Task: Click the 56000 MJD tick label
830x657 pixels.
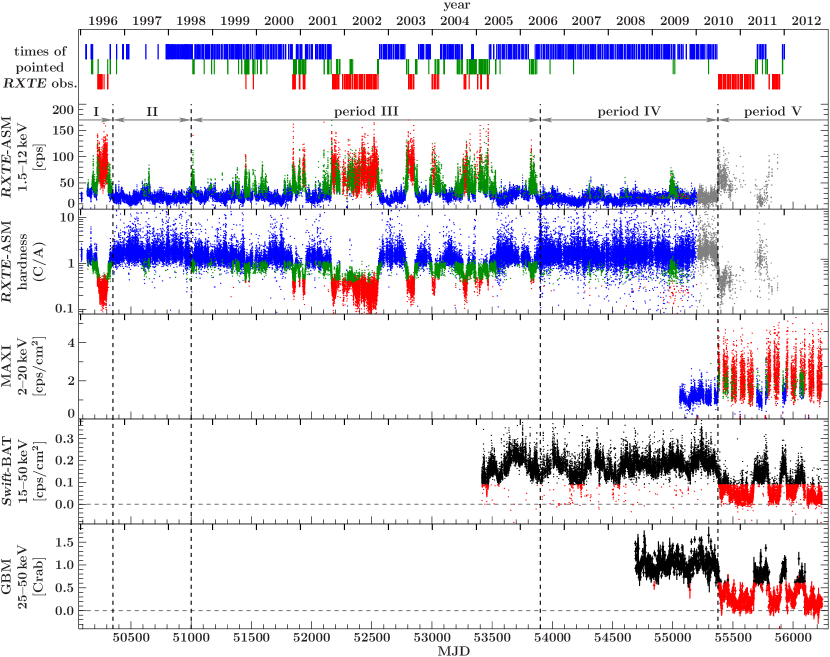Action: (792, 637)
